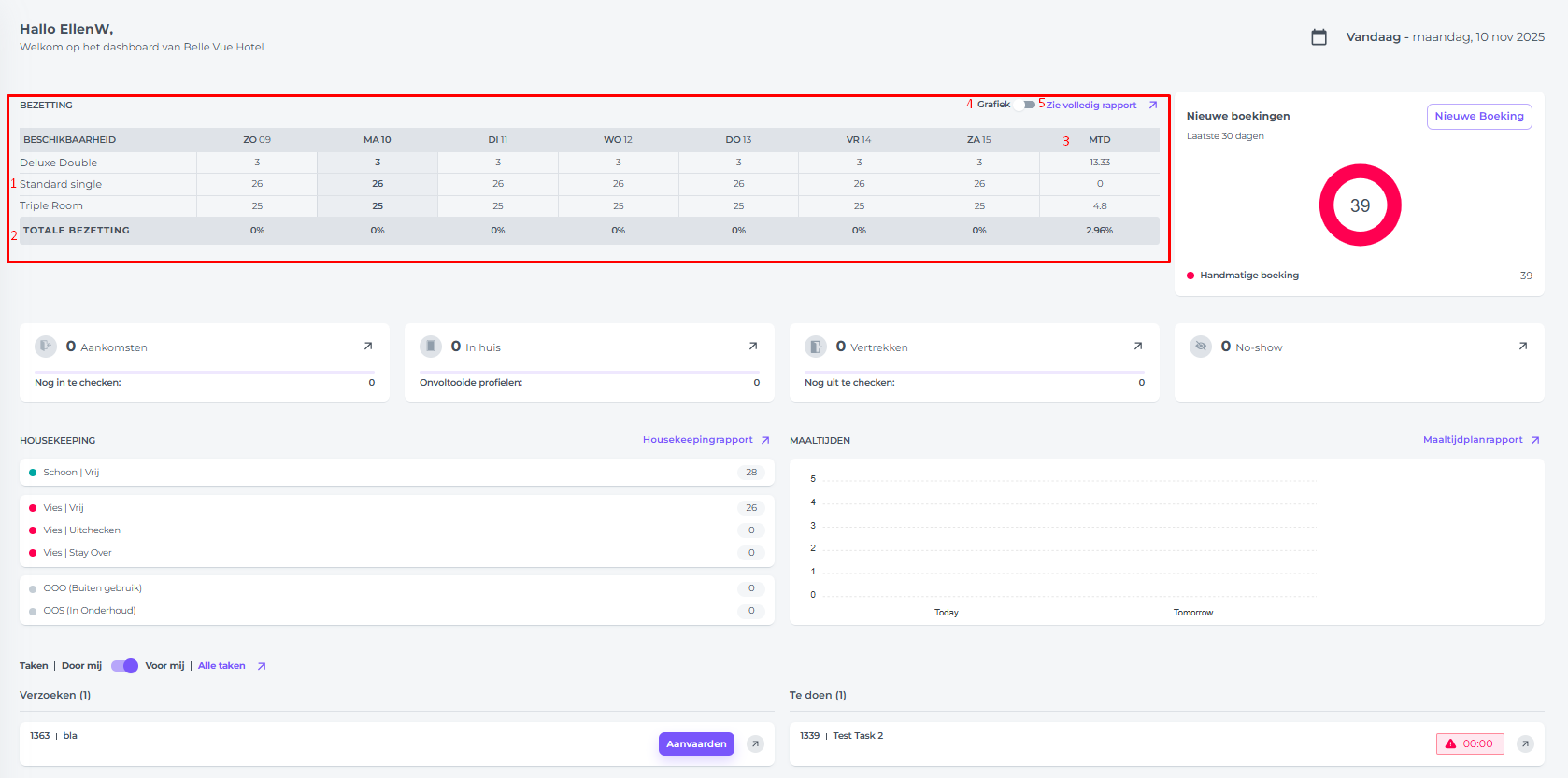
Task: Select the MTD column header
Action: pyautogui.click(x=1099, y=140)
